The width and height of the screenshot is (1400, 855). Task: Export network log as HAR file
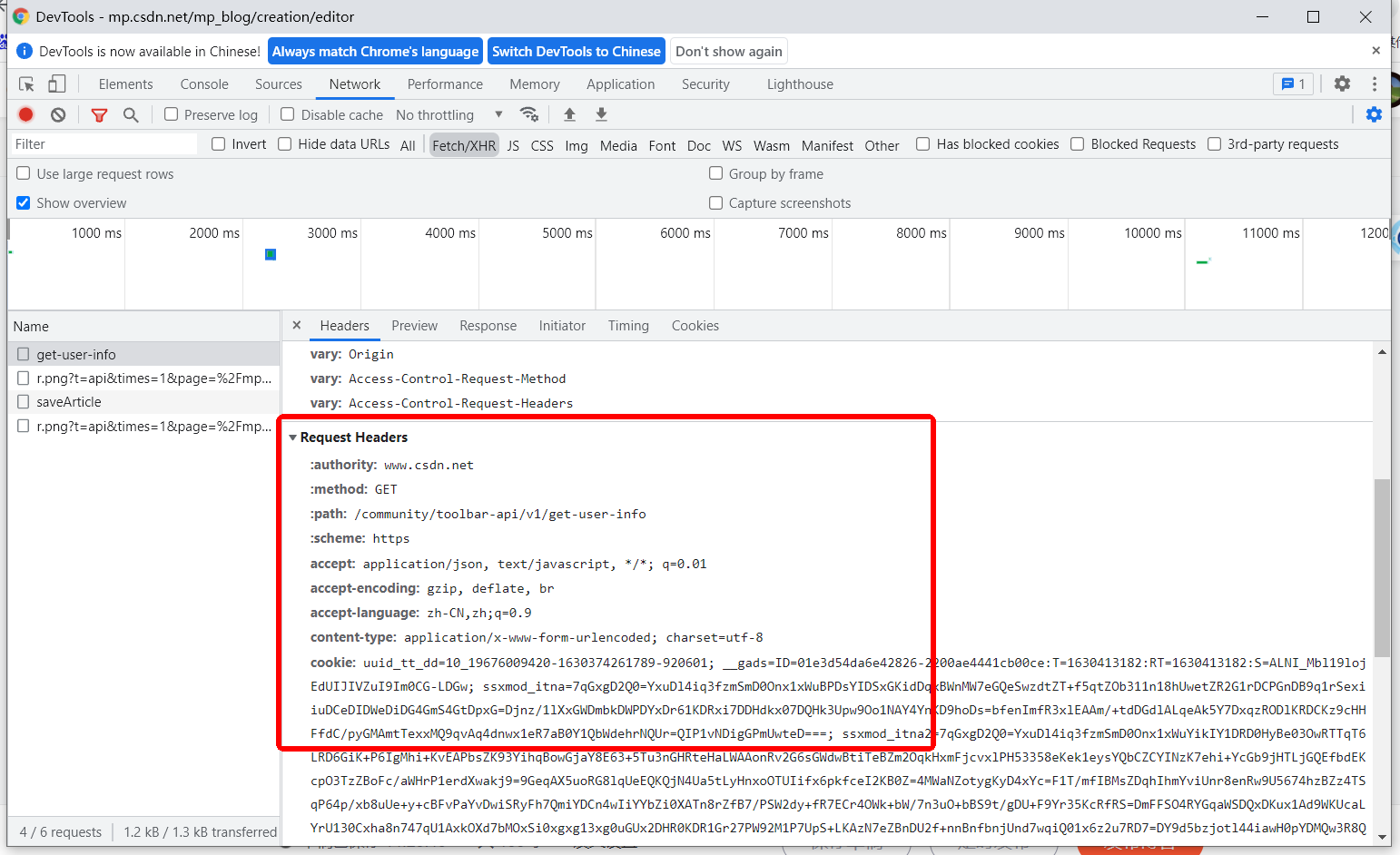tap(601, 114)
